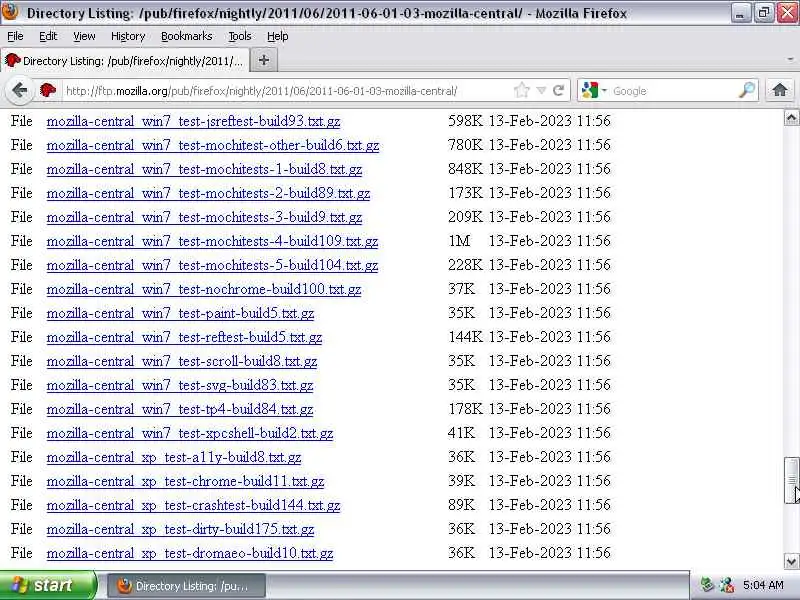This screenshot has height=600, width=800.
Task: Open the History menu
Action: 128,36
